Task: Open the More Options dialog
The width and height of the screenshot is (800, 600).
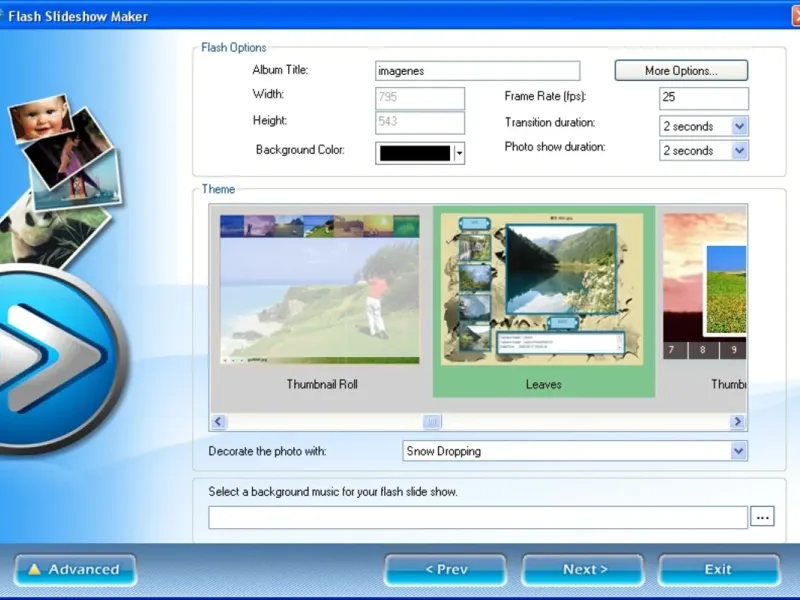Action: point(681,70)
